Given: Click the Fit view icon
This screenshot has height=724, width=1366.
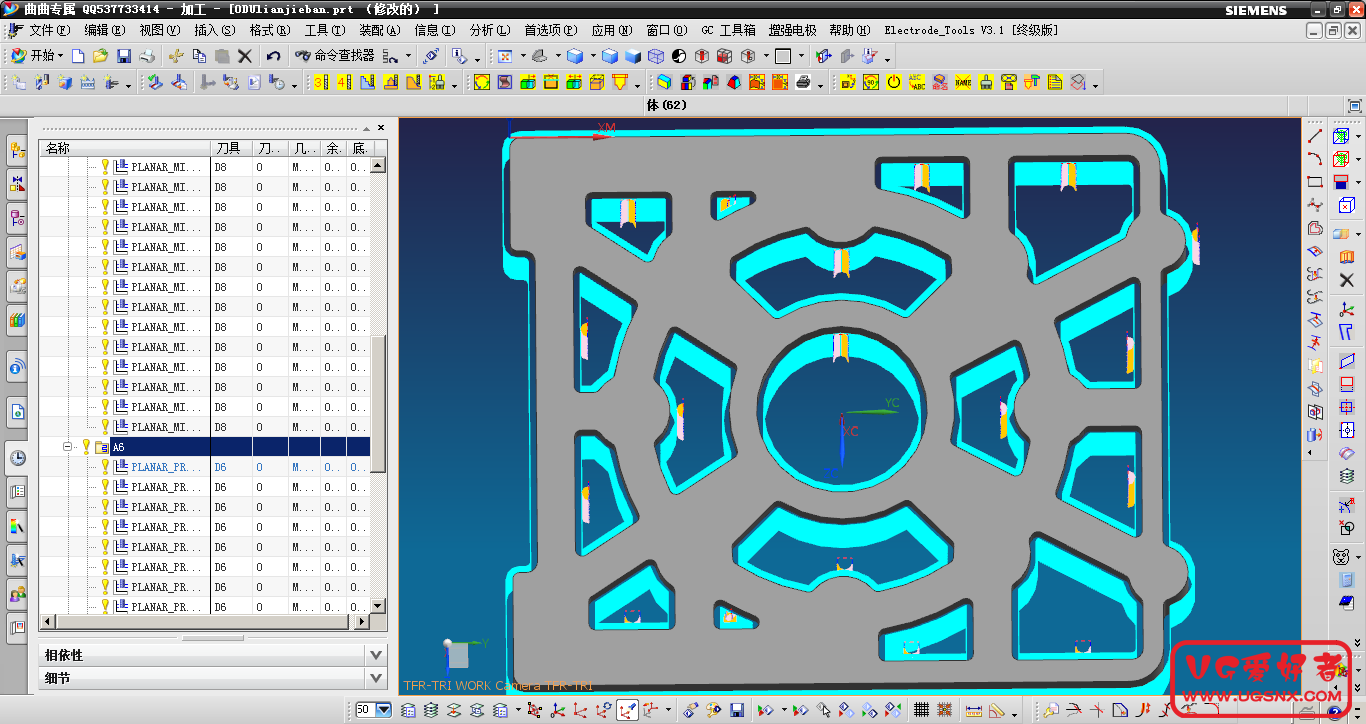Looking at the screenshot, I should pyautogui.click(x=505, y=56).
